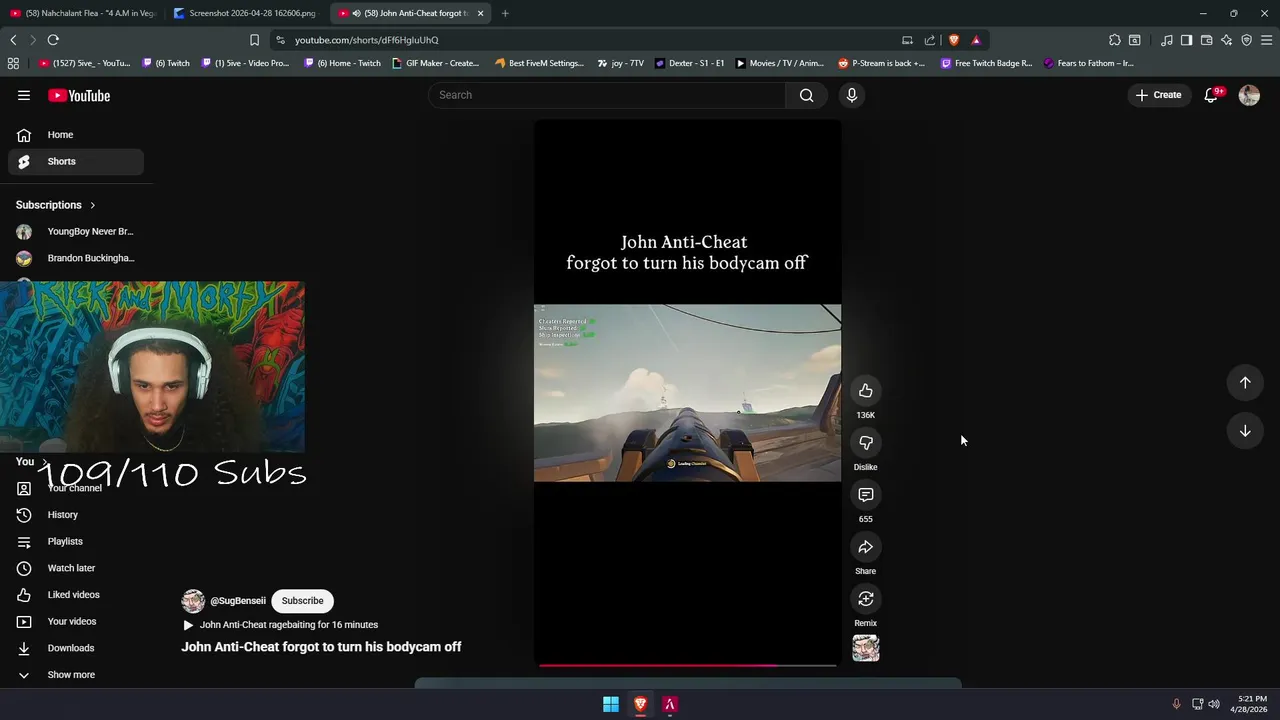The width and height of the screenshot is (1280, 720).
Task: Close the John Anti-Cheat tab
Action: tap(480, 13)
